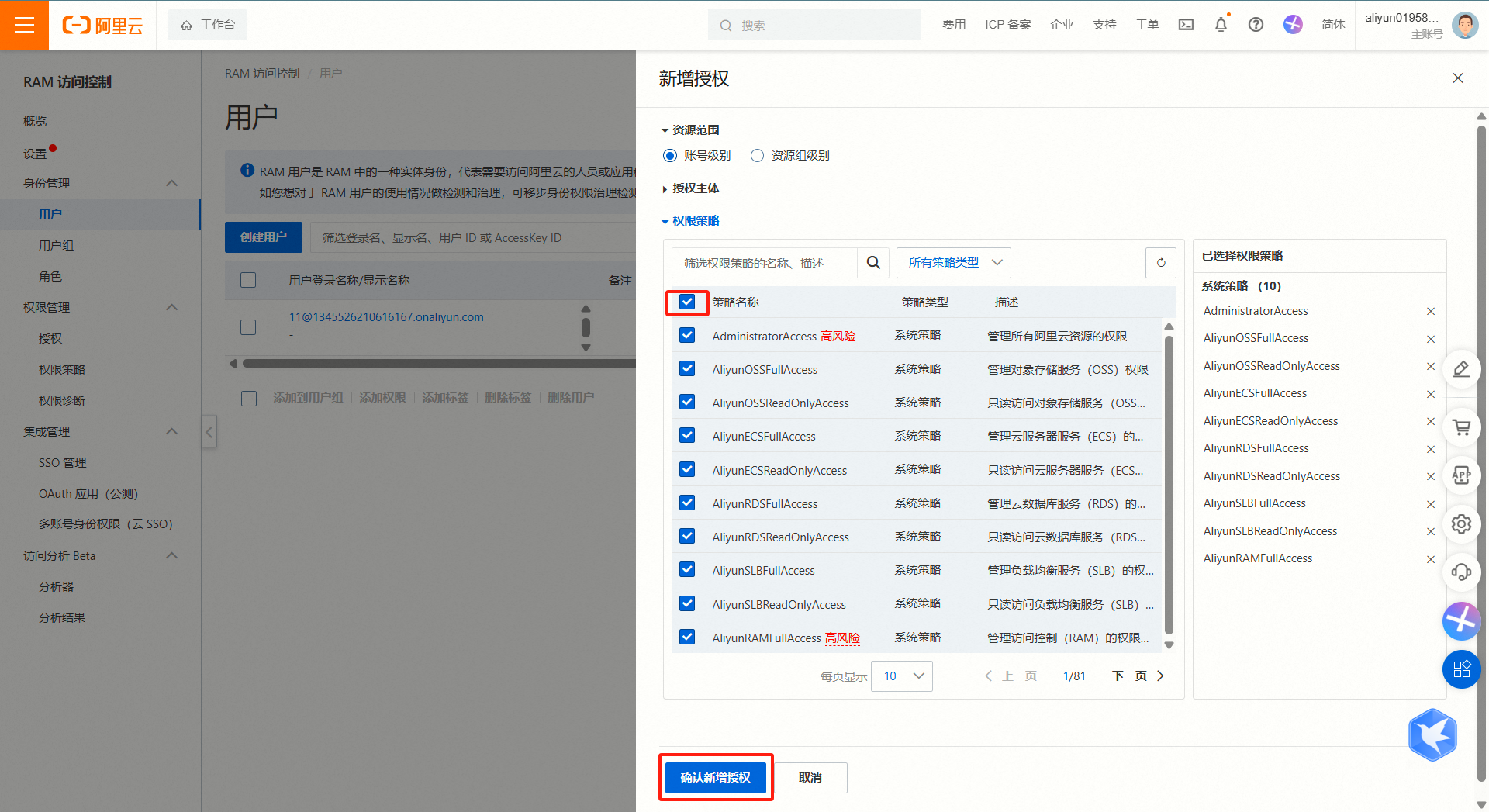Open 权限策略 in the sidebar
Screen dimensions: 1489x812
coord(62,370)
